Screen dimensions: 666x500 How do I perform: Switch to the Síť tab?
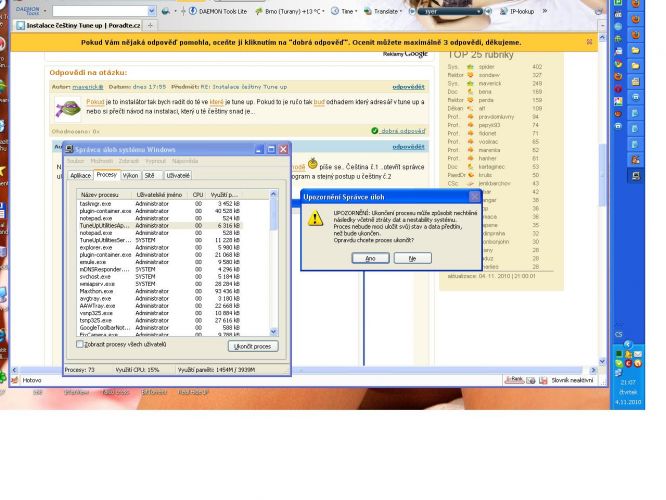[150, 175]
